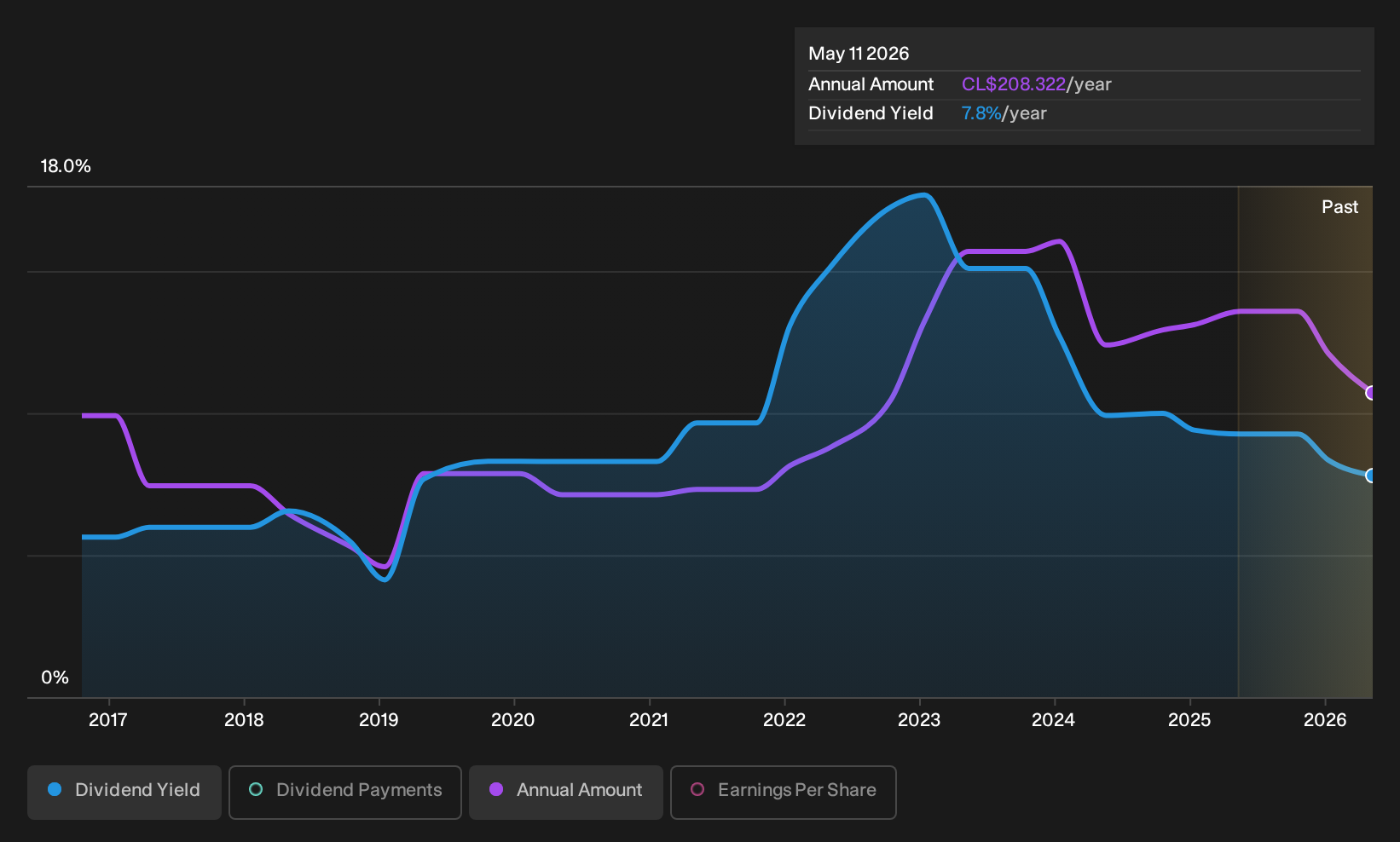Click the 18.0% y-axis label
The image size is (1400, 842).
click(x=66, y=166)
